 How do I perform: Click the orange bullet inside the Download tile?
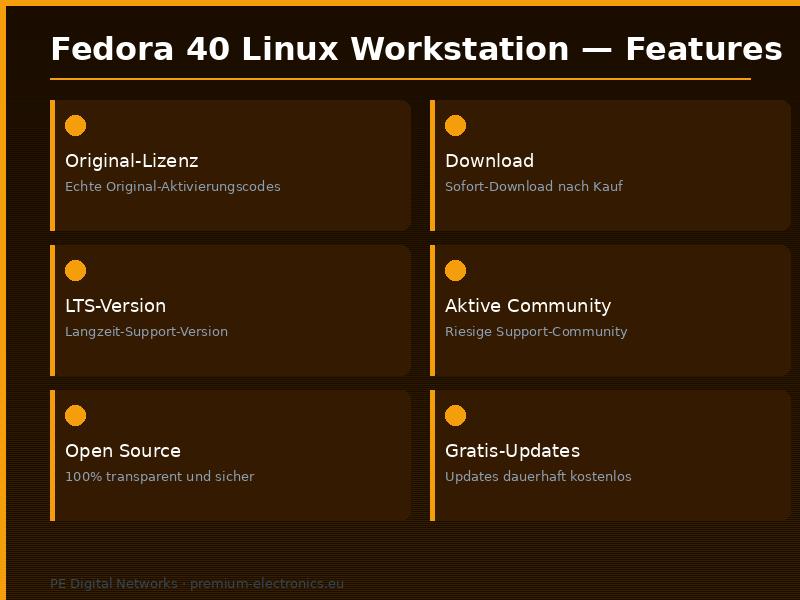[x=455, y=125]
